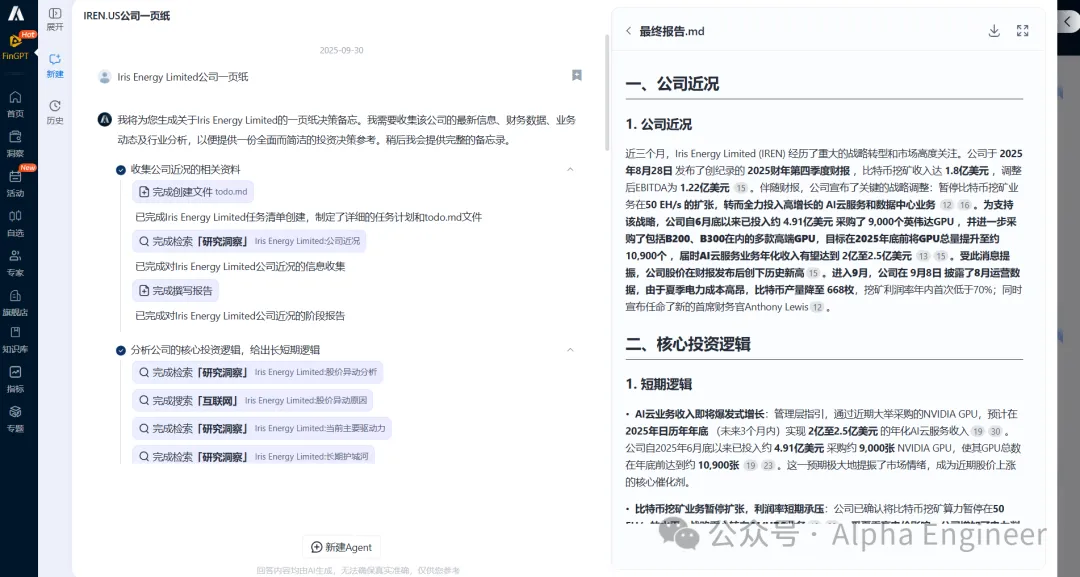Open the 完成创建文件 todo.md step
This screenshot has width=1080, height=577.
coord(193,191)
